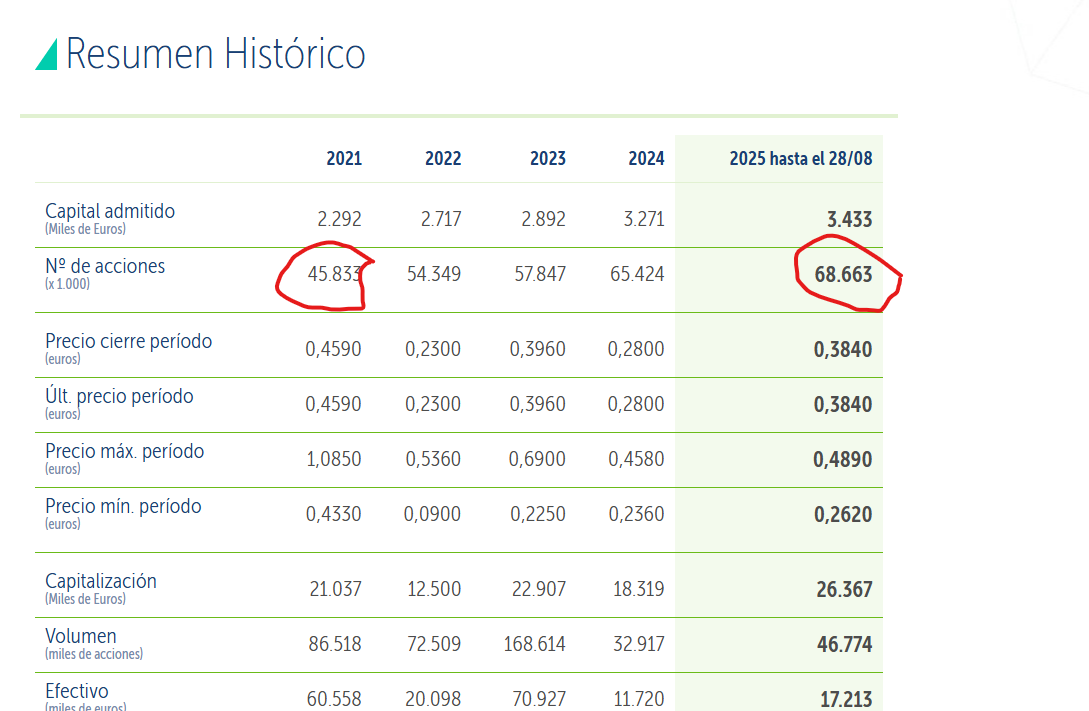Select min price value 0,2360
This screenshot has height=711, width=1089.
tap(637, 513)
